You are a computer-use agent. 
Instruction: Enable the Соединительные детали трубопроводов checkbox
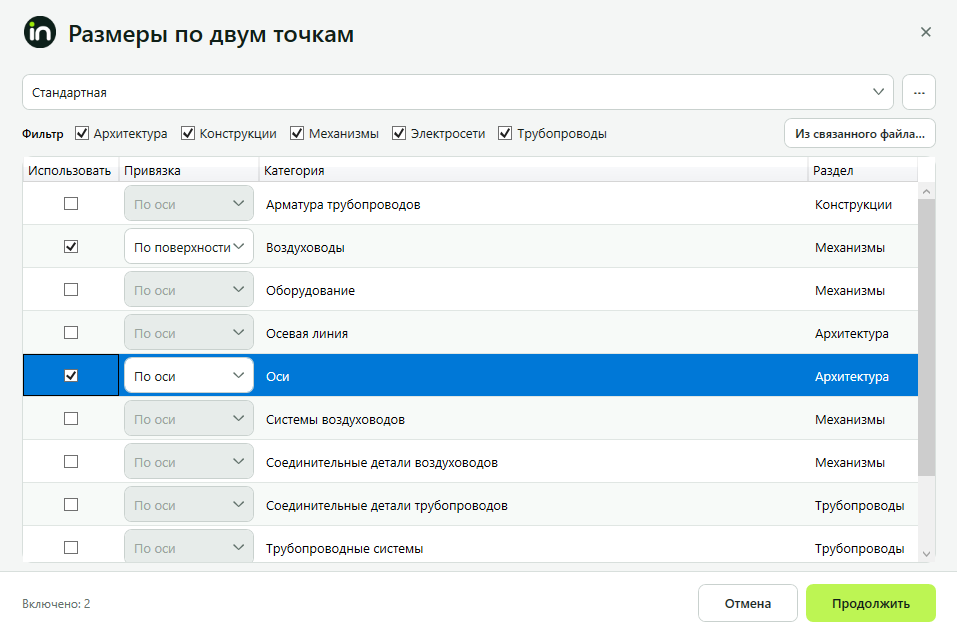tap(71, 505)
